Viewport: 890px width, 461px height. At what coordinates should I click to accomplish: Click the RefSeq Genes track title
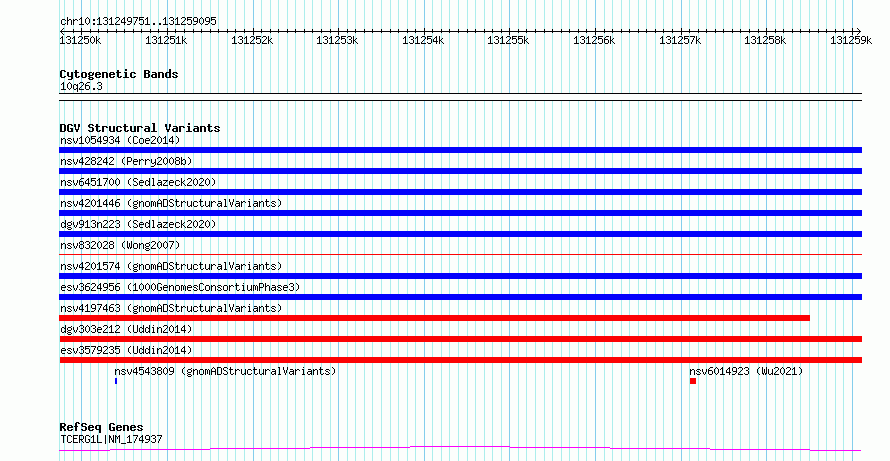[101, 427]
